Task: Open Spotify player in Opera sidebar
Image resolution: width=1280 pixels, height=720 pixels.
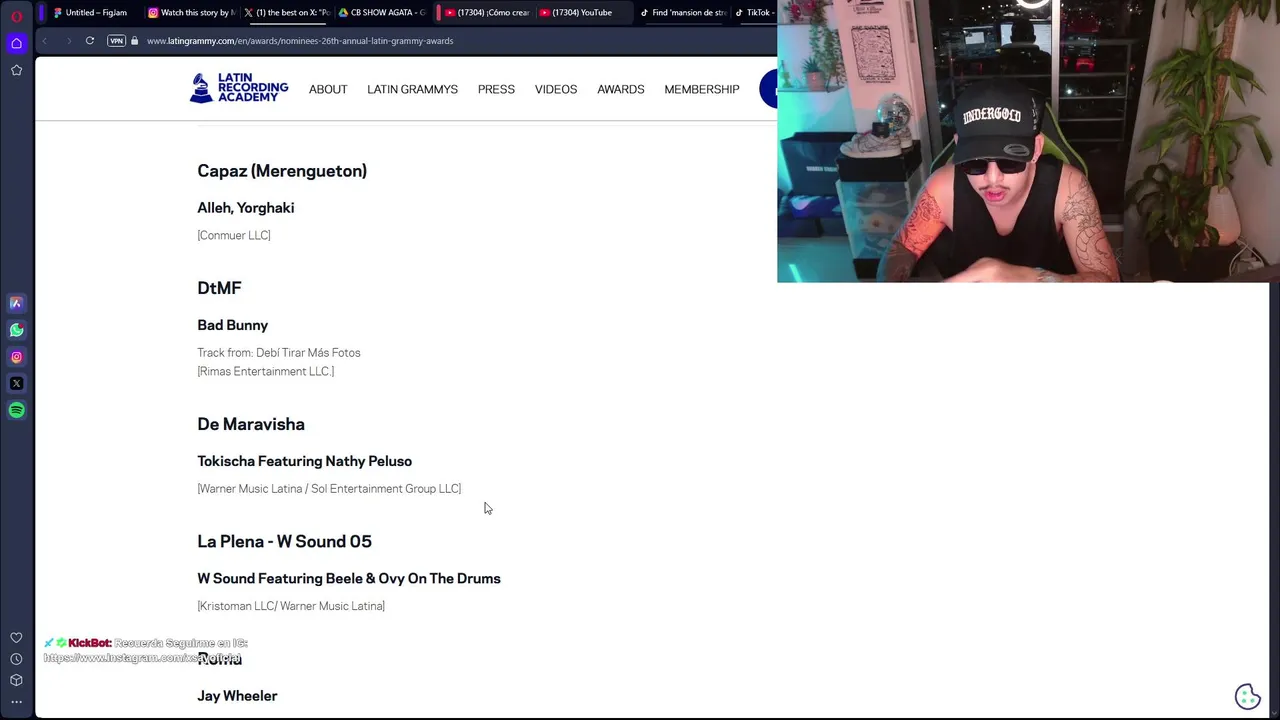Action: pos(16,410)
